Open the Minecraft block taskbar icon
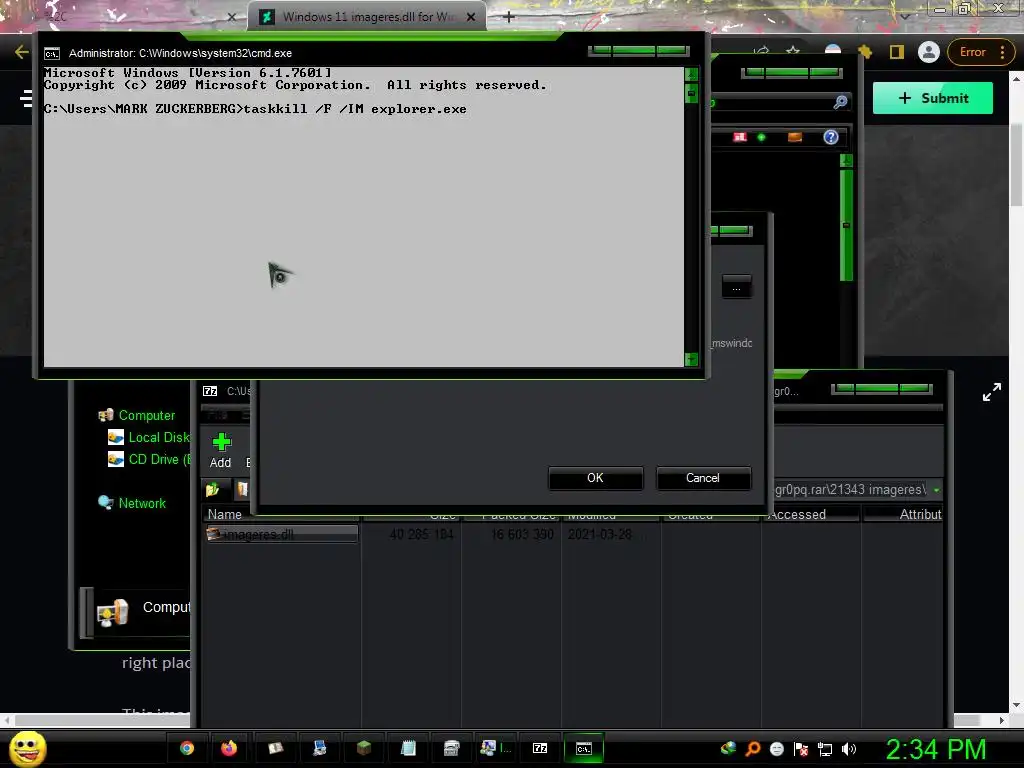Screen dimensions: 1024x768 click(x=364, y=748)
